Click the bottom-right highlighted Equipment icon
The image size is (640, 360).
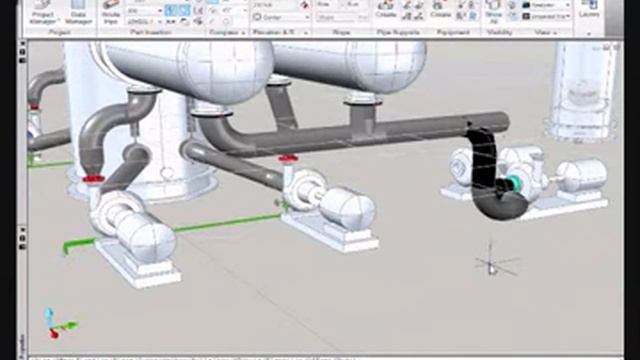point(473,16)
